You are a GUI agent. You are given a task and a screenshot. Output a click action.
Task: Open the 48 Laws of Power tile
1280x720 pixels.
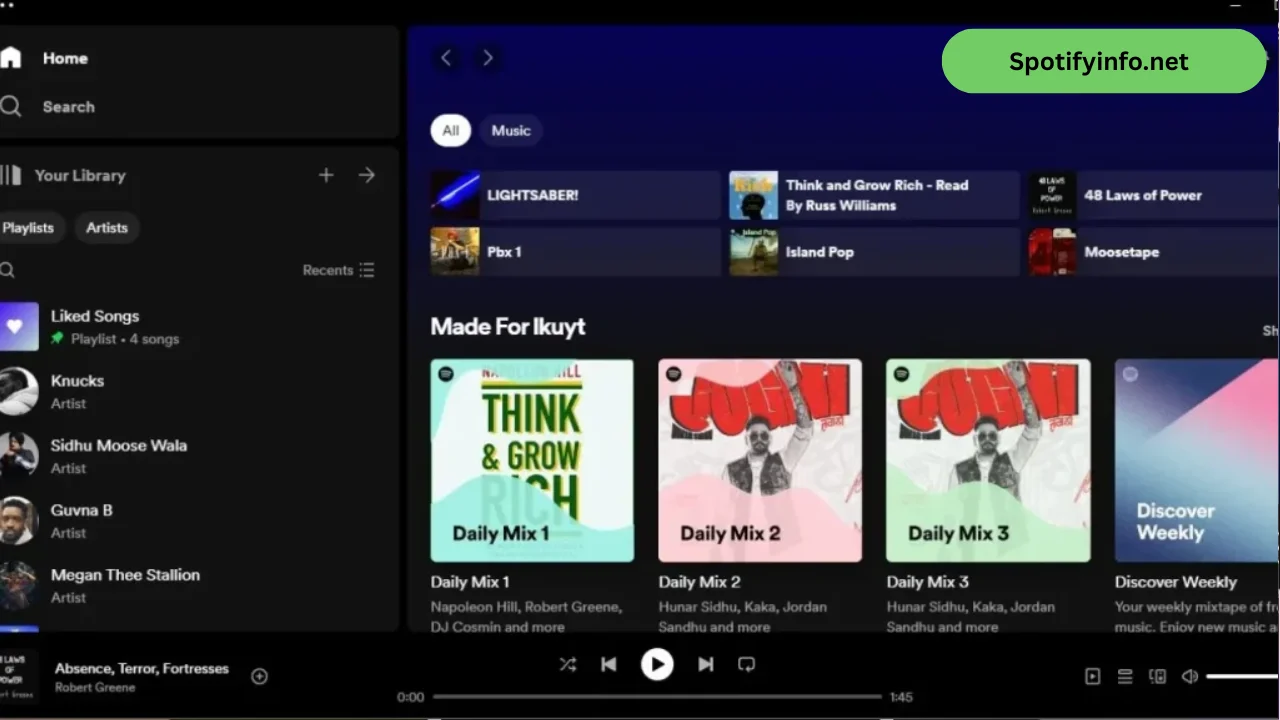1154,195
